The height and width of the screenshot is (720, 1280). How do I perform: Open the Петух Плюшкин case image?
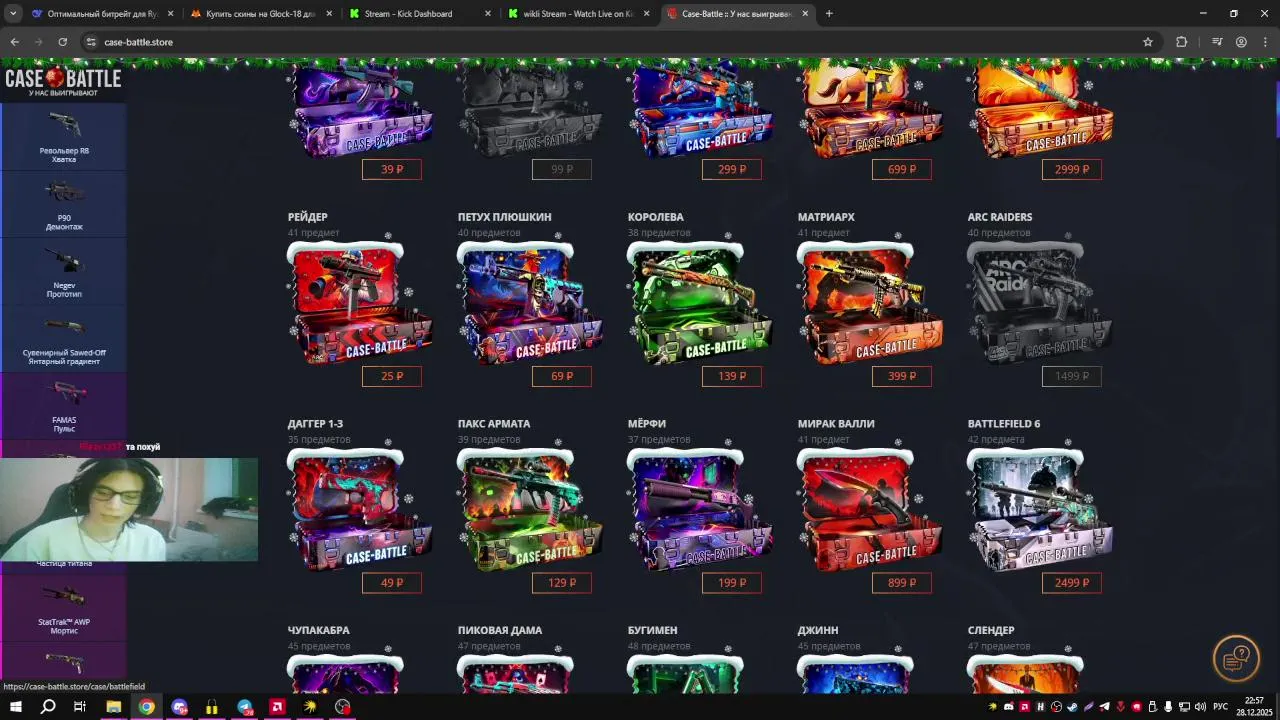tap(530, 302)
